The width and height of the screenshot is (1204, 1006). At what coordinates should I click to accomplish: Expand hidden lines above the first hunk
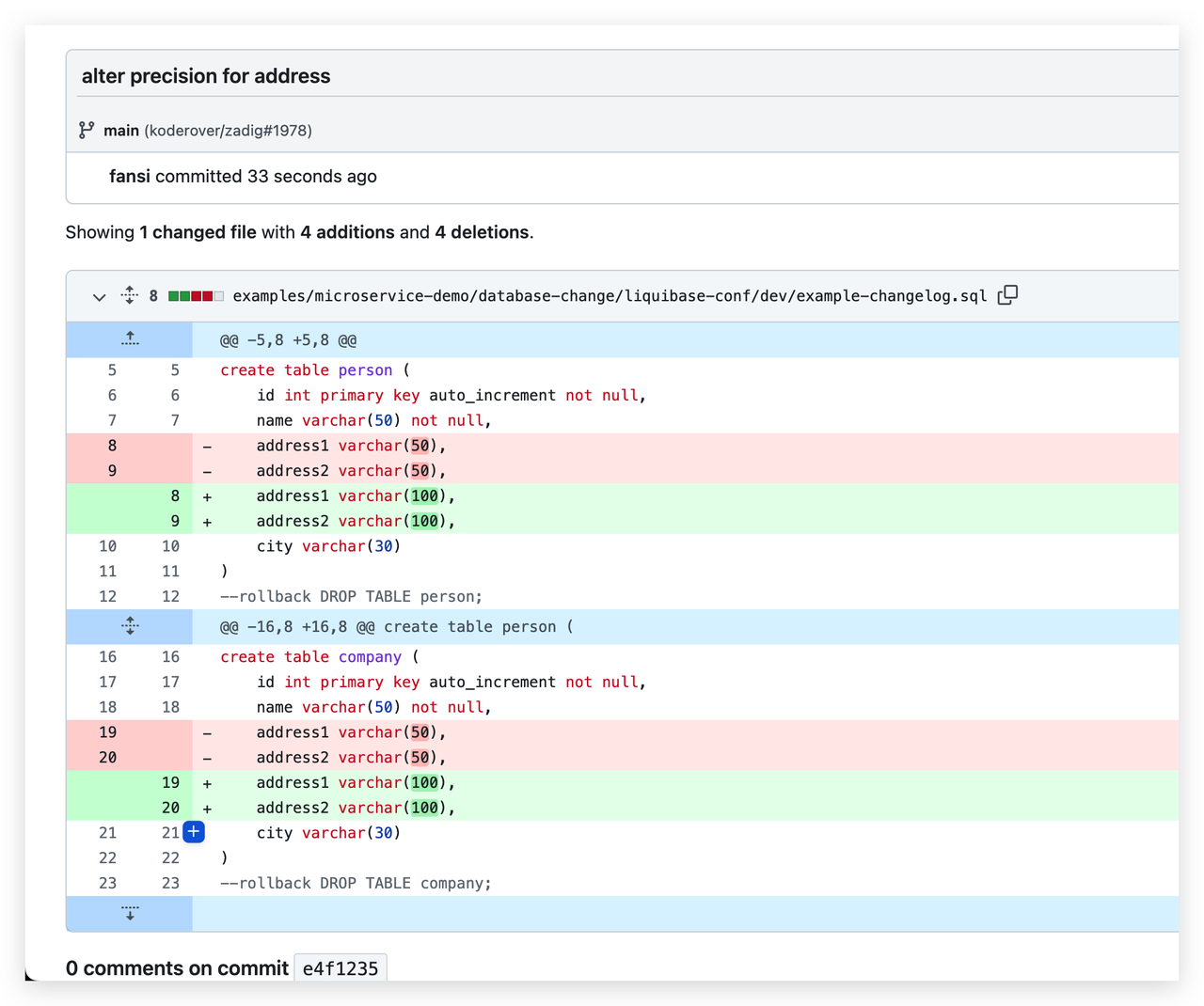[x=130, y=339]
